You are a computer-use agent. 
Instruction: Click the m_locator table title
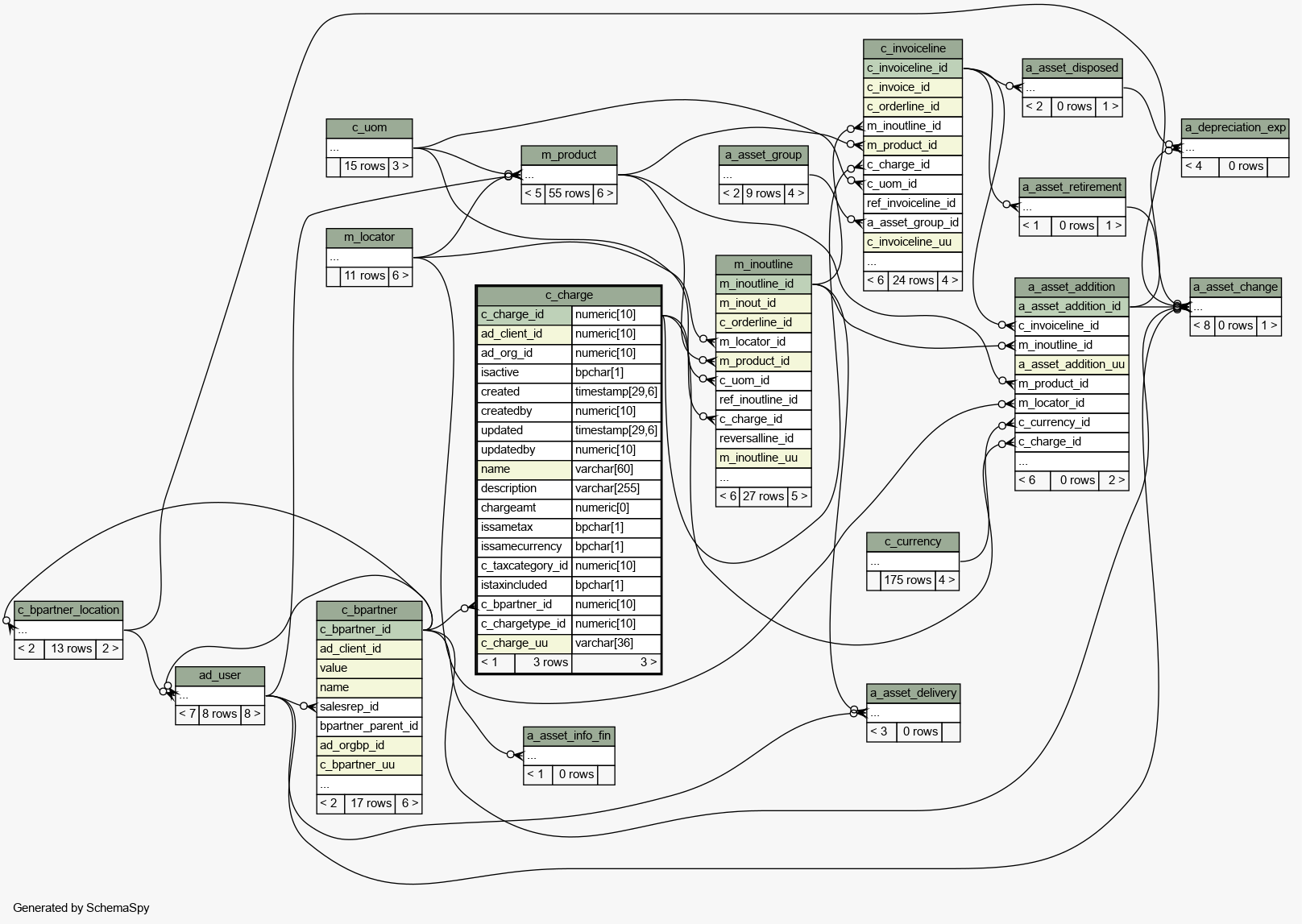point(369,237)
